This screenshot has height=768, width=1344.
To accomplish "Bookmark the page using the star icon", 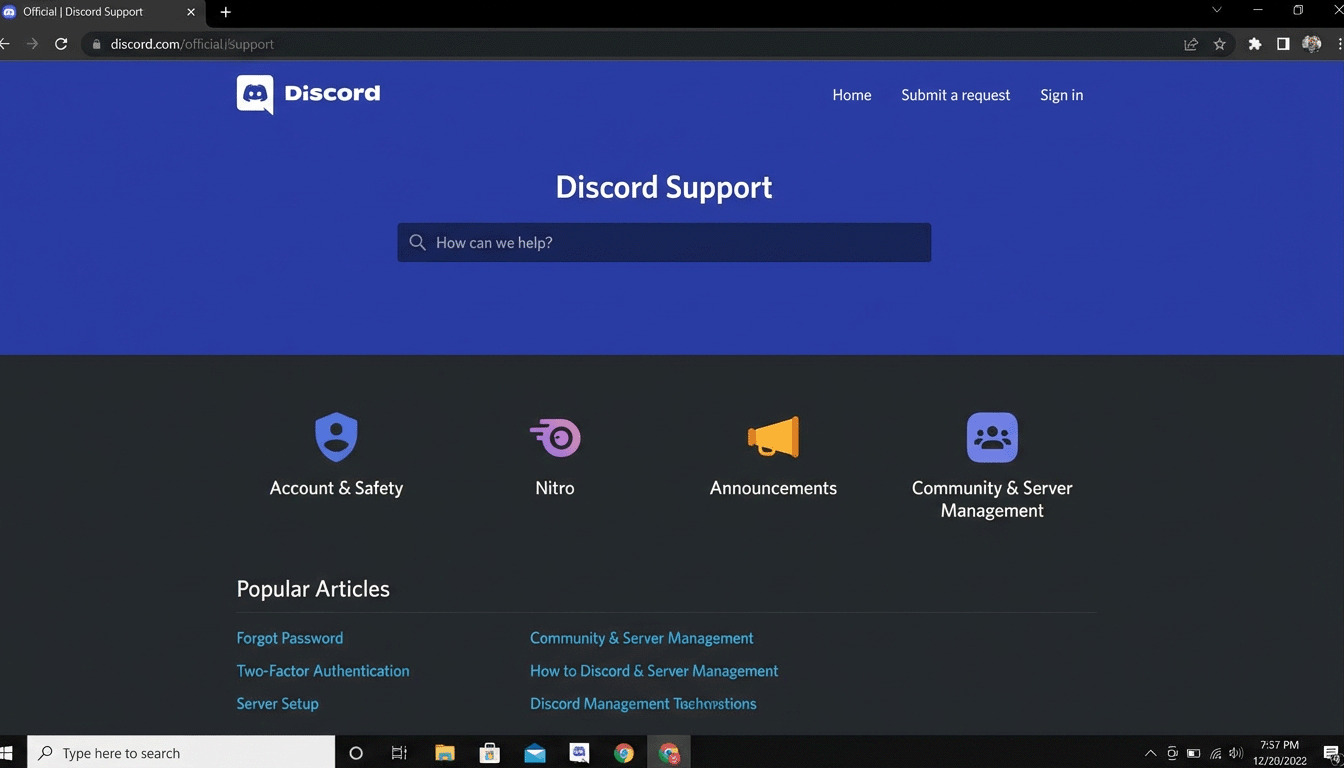I will pos(1219,44).
